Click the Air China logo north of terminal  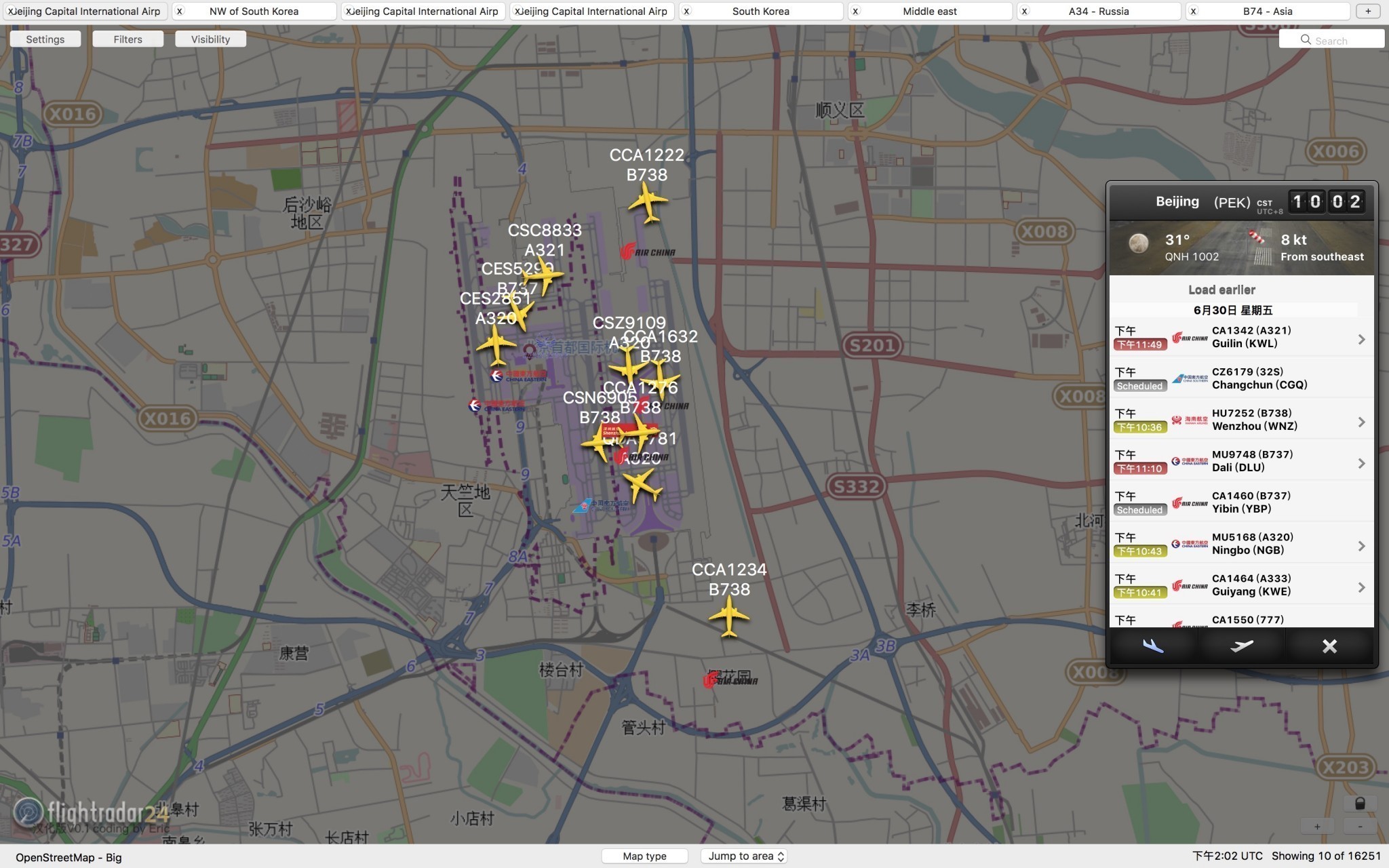[x=648, y=252]
